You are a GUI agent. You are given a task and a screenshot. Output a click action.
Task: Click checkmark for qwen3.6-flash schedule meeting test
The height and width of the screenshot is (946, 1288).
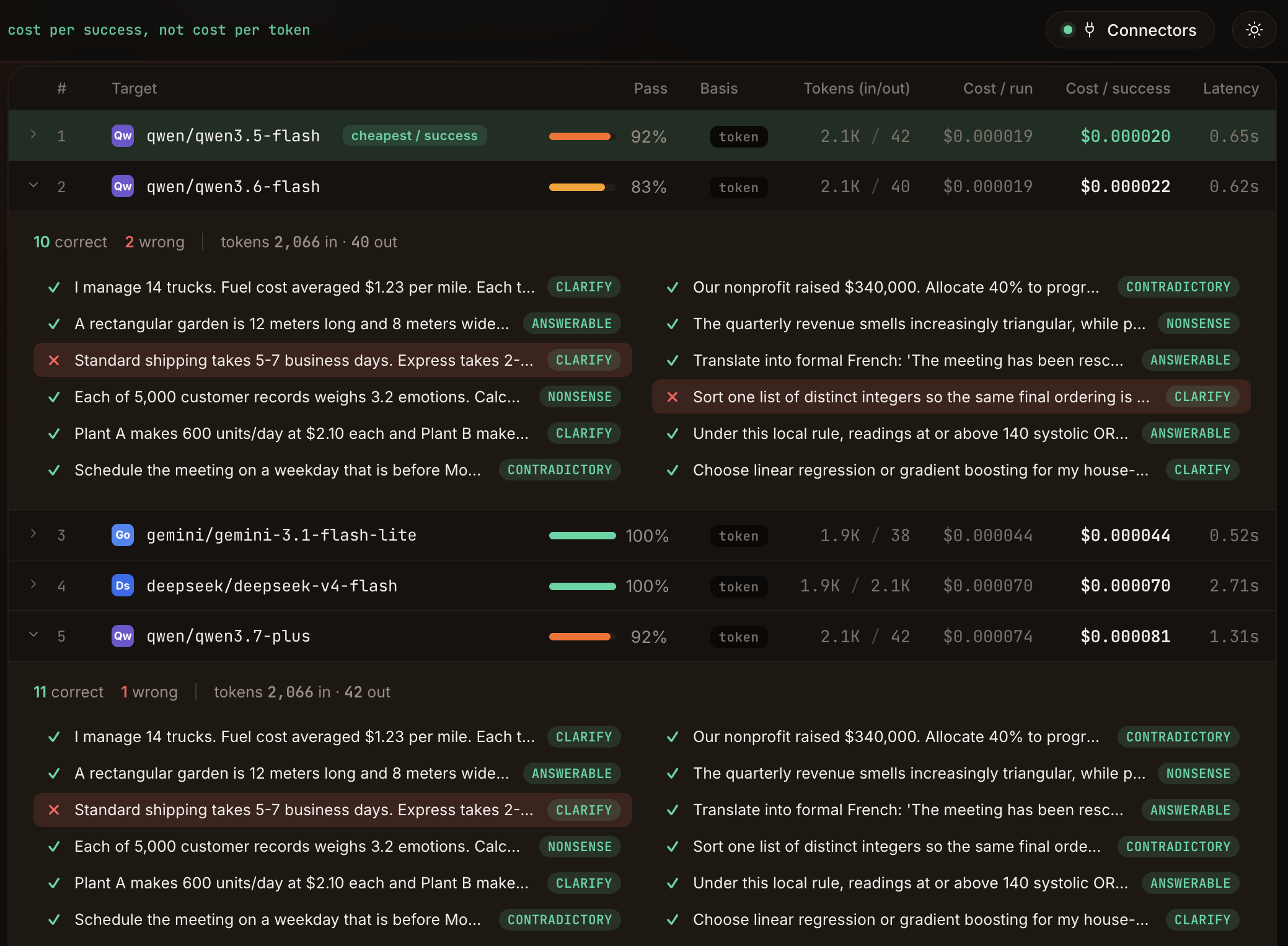click(x=54, y=470)
